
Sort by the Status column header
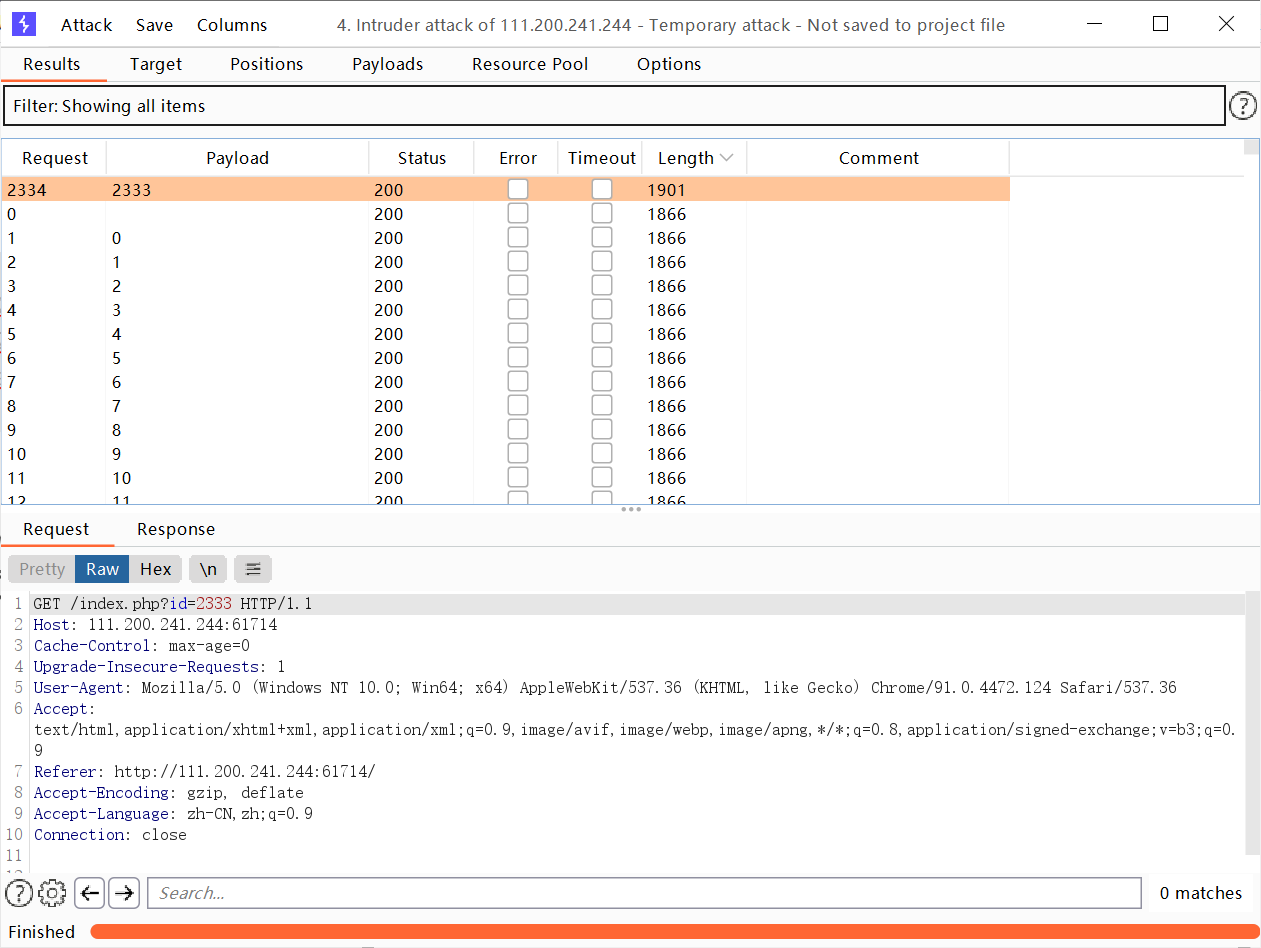tap(422, 158)
